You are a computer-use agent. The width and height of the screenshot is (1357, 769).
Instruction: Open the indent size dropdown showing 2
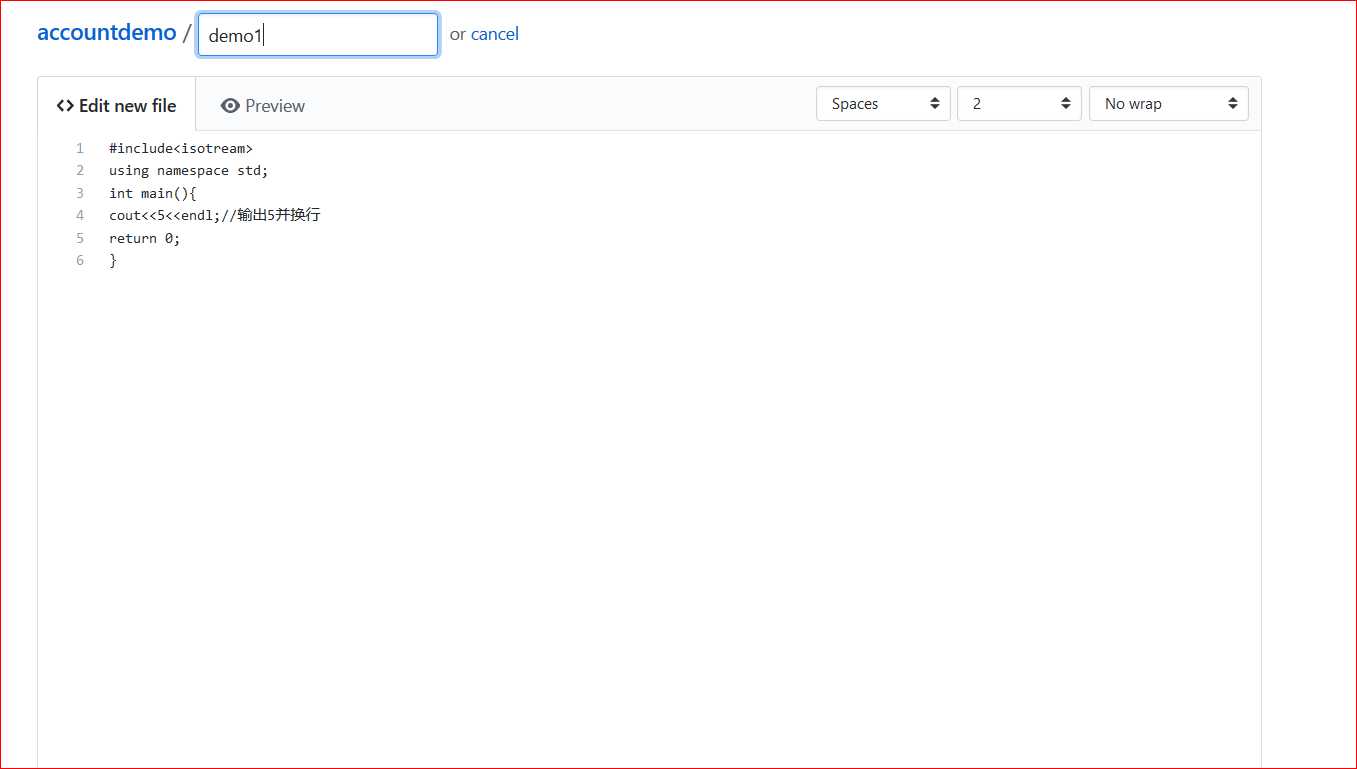[1019, 104]
